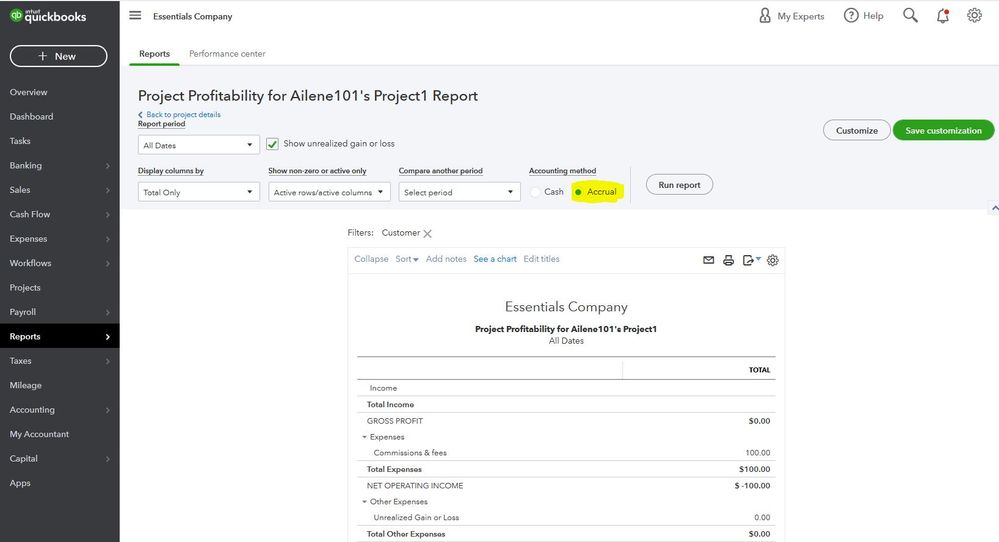Click Unrealized Gain or Loss row
The width and height of the screenshot is (999, 542).
point(566,518)
